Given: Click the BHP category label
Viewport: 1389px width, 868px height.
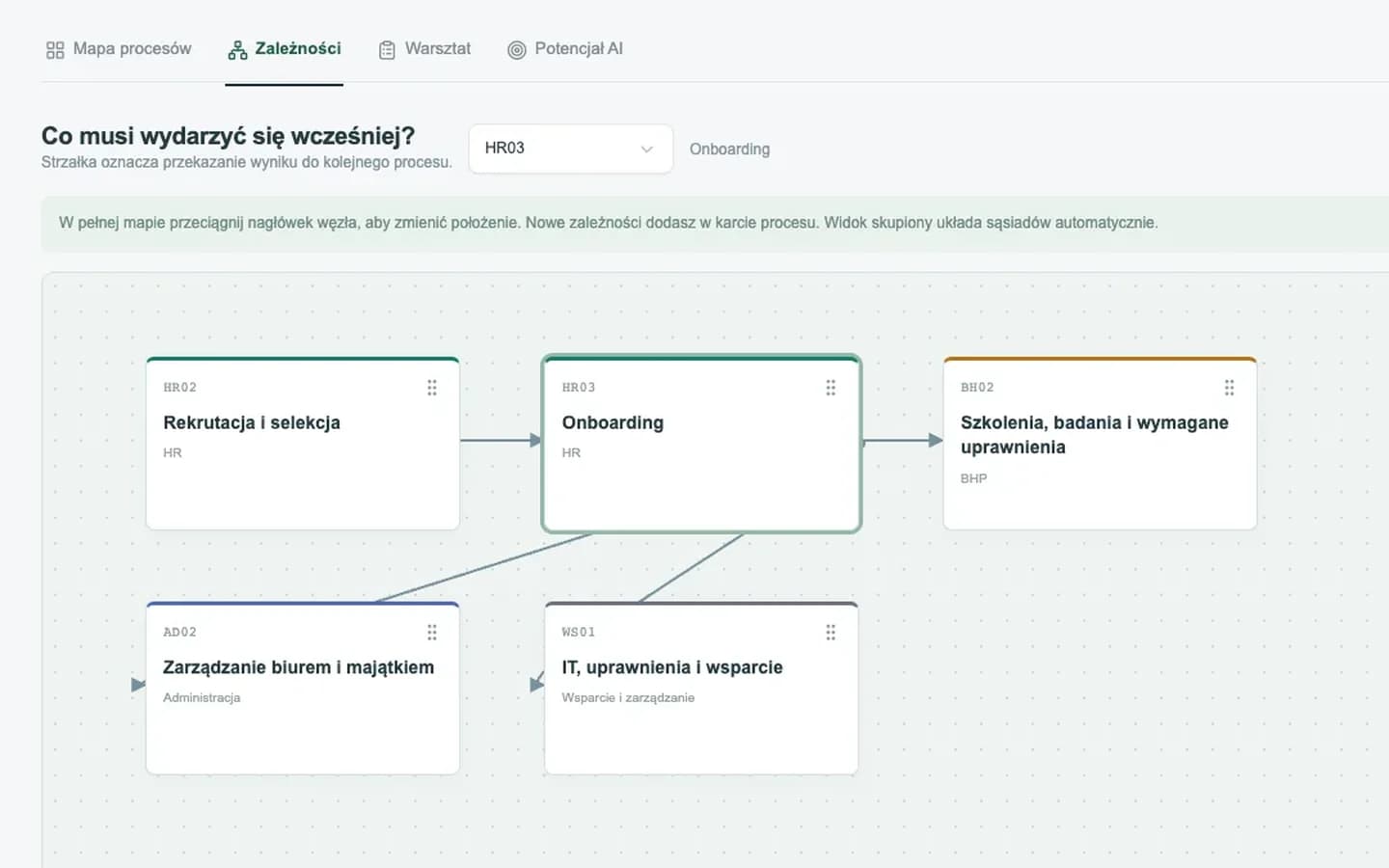Looking at the screenshot, I should pos(973,478).
